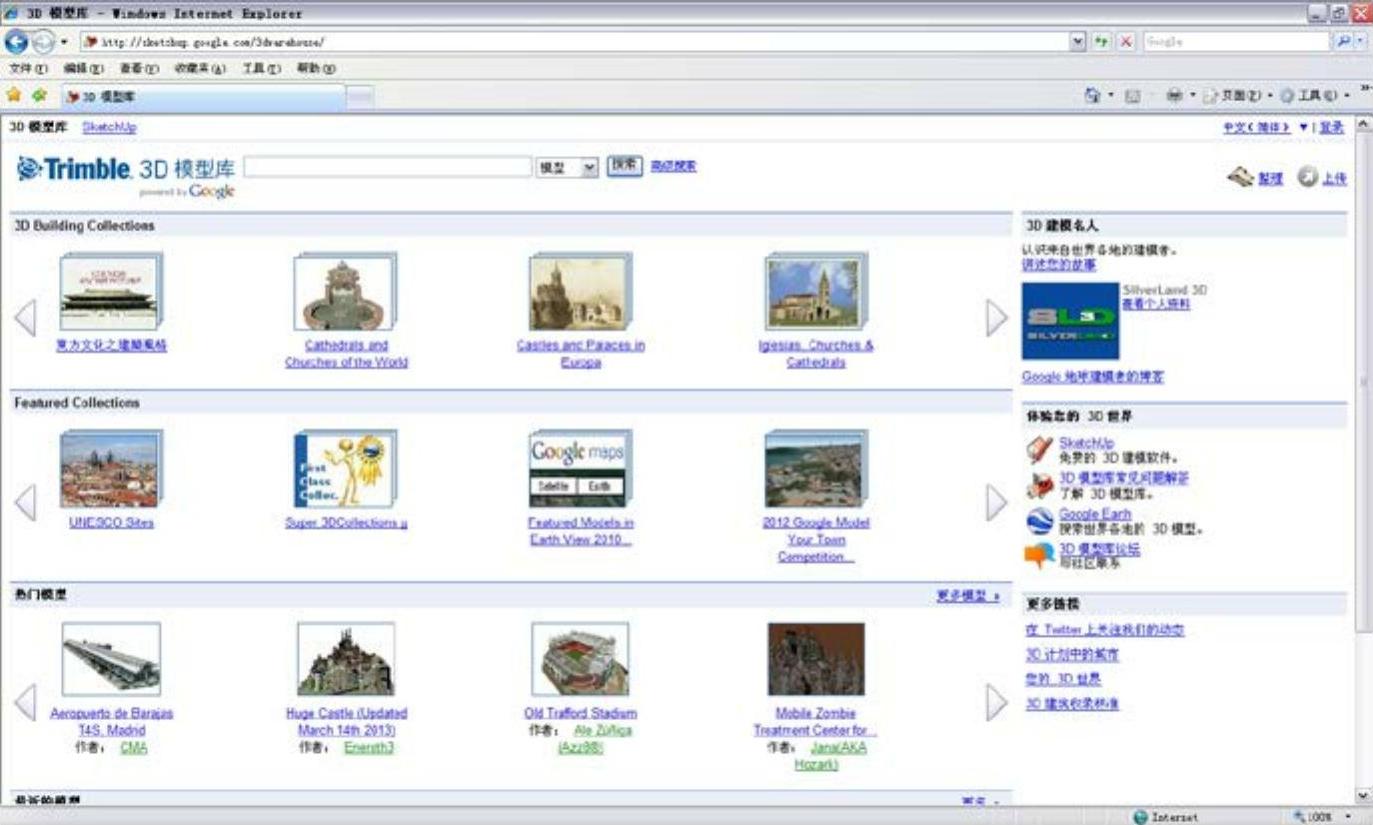Click the SilverLand 3D profile image
The image size is (1373, 825).
pos(1070,321)
